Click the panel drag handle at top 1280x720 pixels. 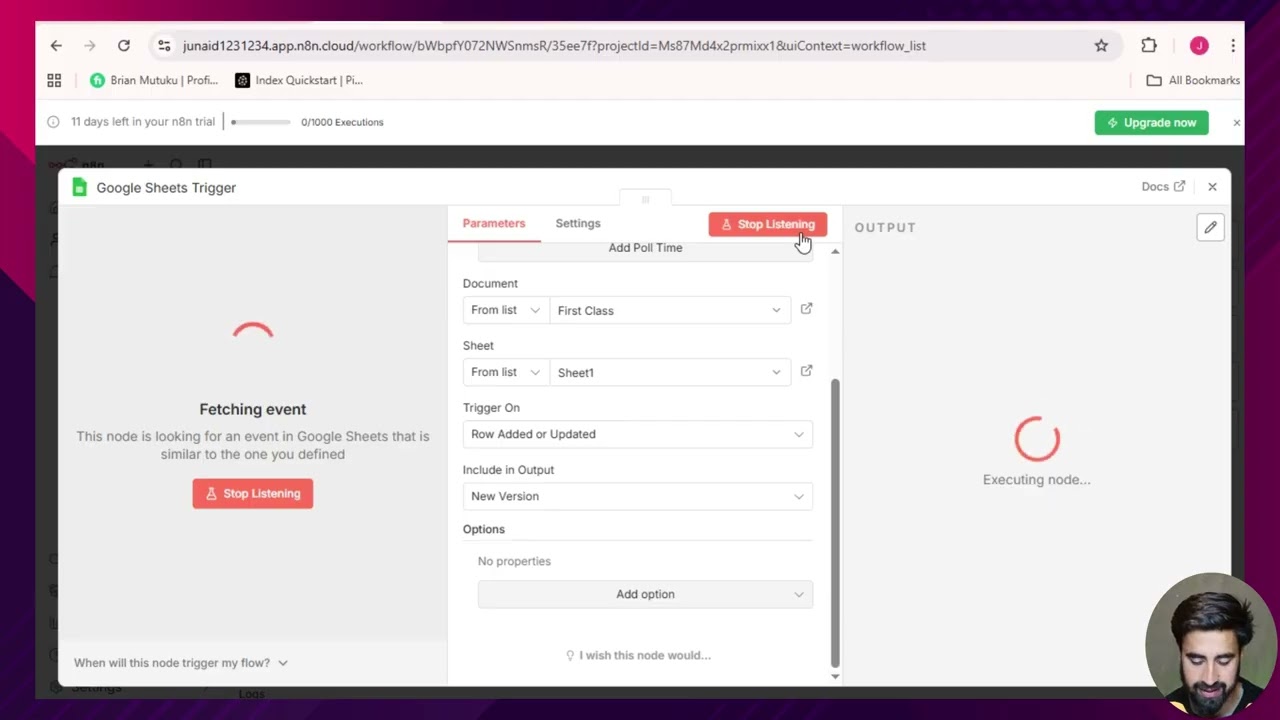pos(645,200)
